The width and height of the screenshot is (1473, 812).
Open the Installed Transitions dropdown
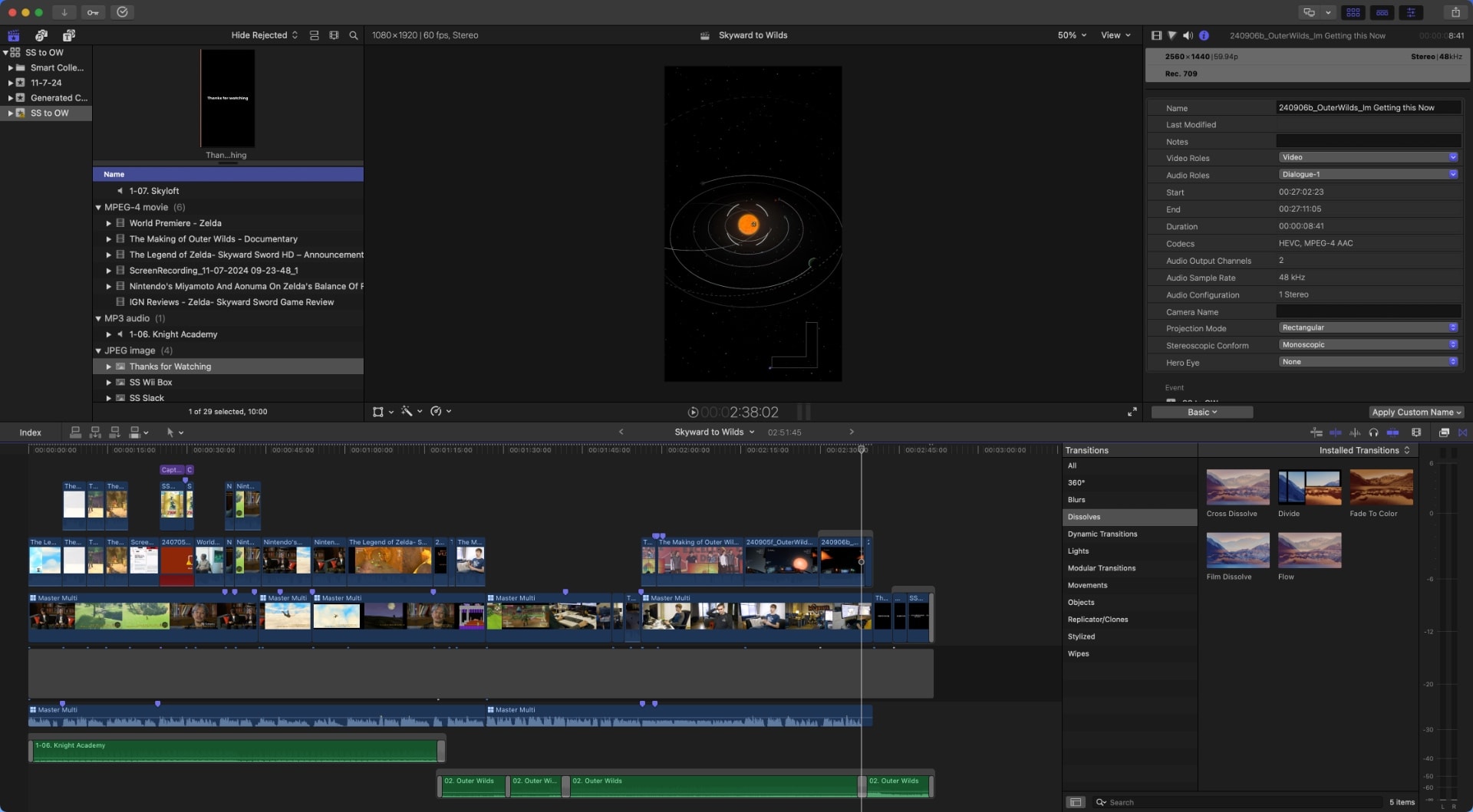tap(1363, 450)
